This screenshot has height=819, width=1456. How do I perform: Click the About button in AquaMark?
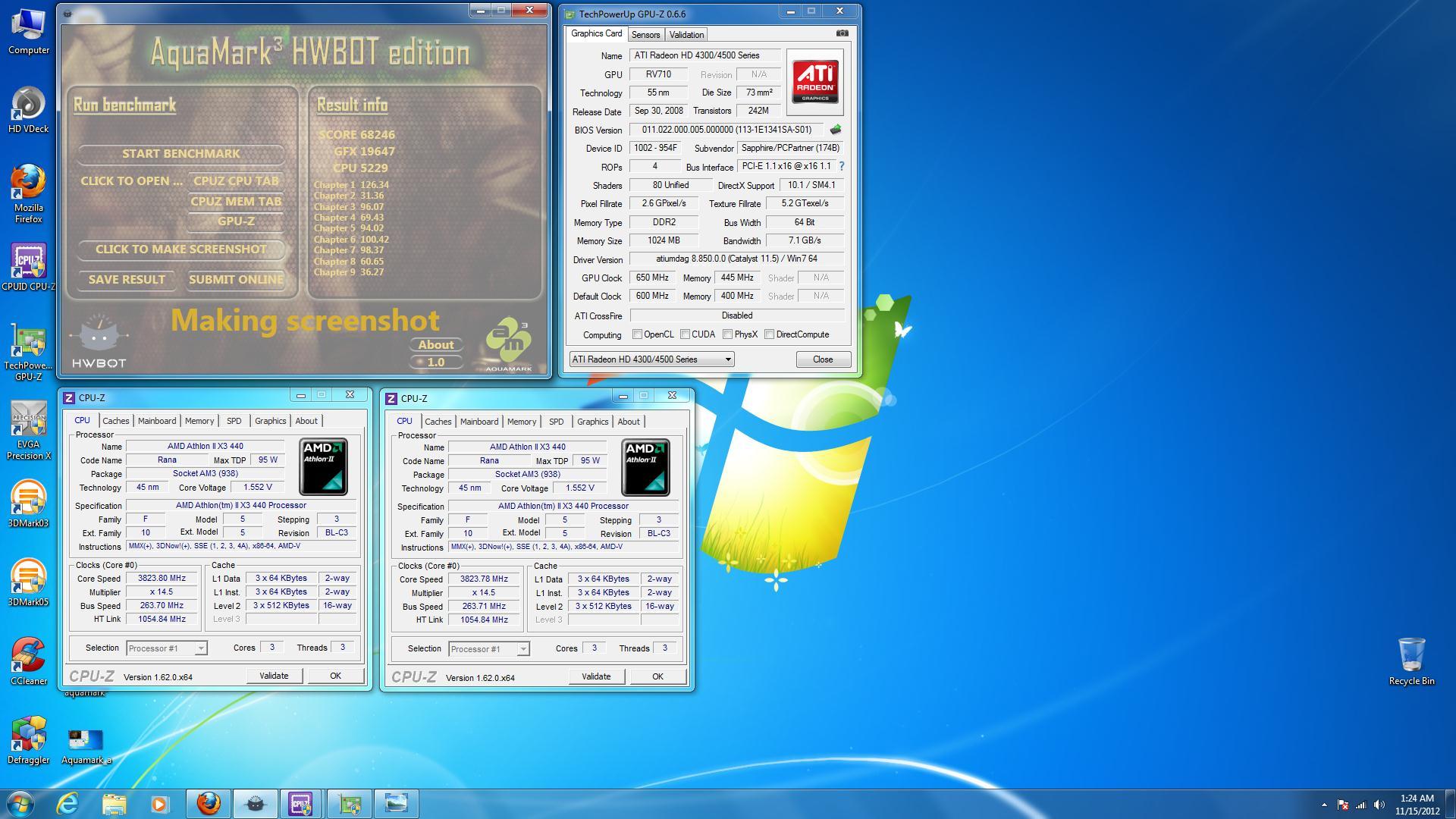436,345
